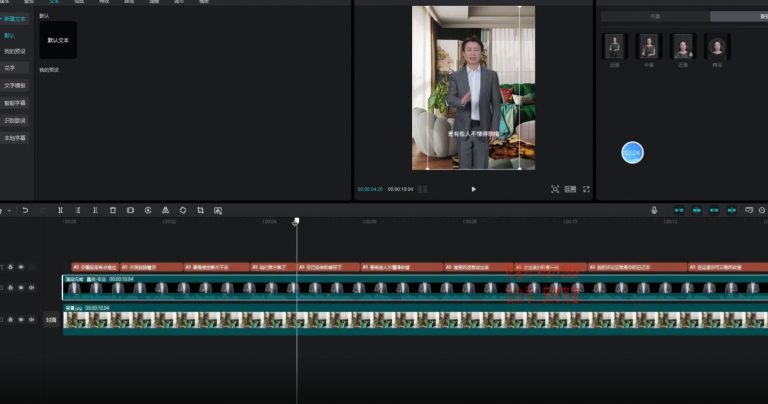Click the mirror flip icon
Image resolution: width=768 pixels, height=404 pixels.
pyautogui.click(x=165, y=210)
